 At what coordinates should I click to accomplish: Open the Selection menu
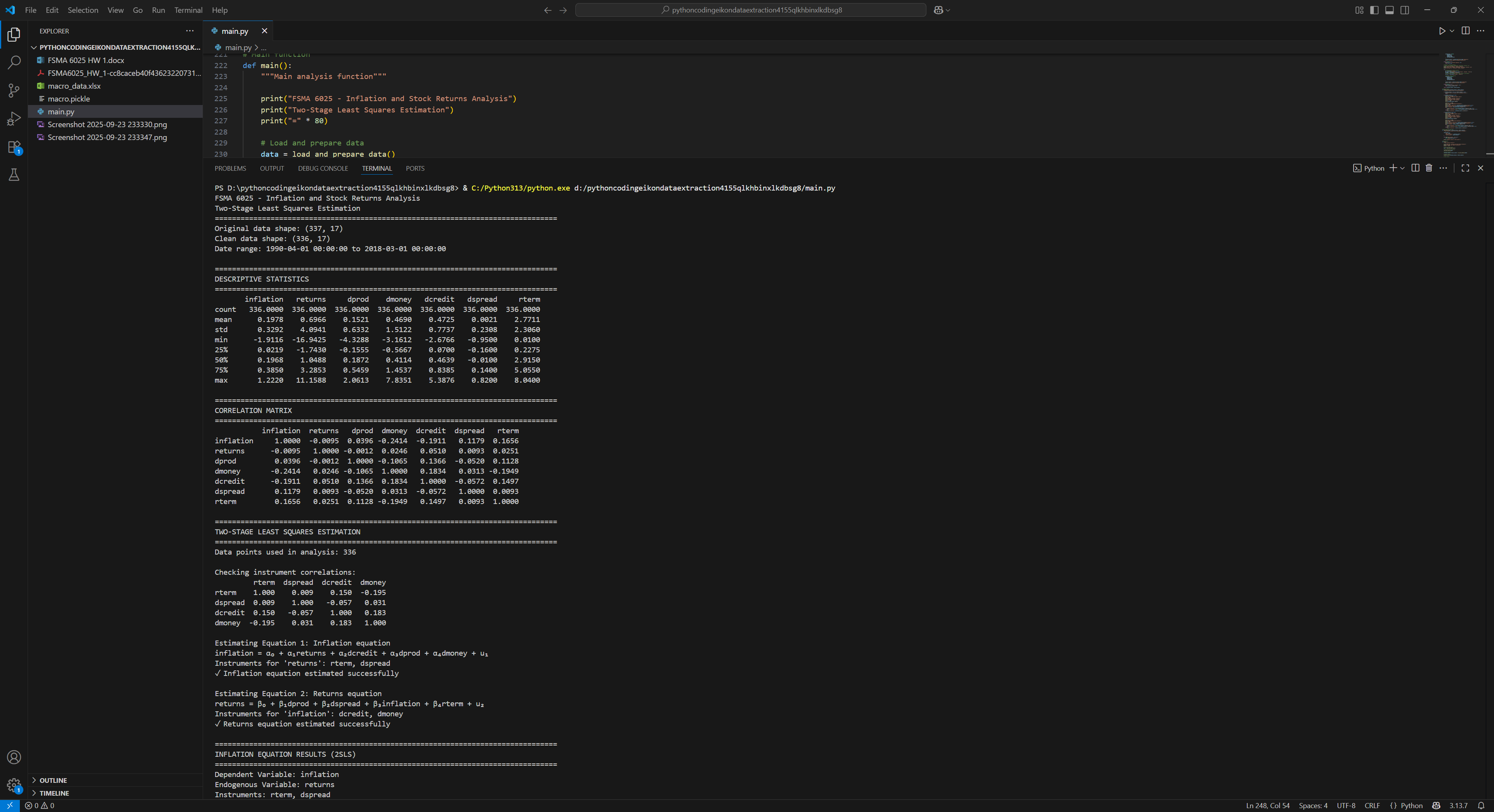pos(83,10)
